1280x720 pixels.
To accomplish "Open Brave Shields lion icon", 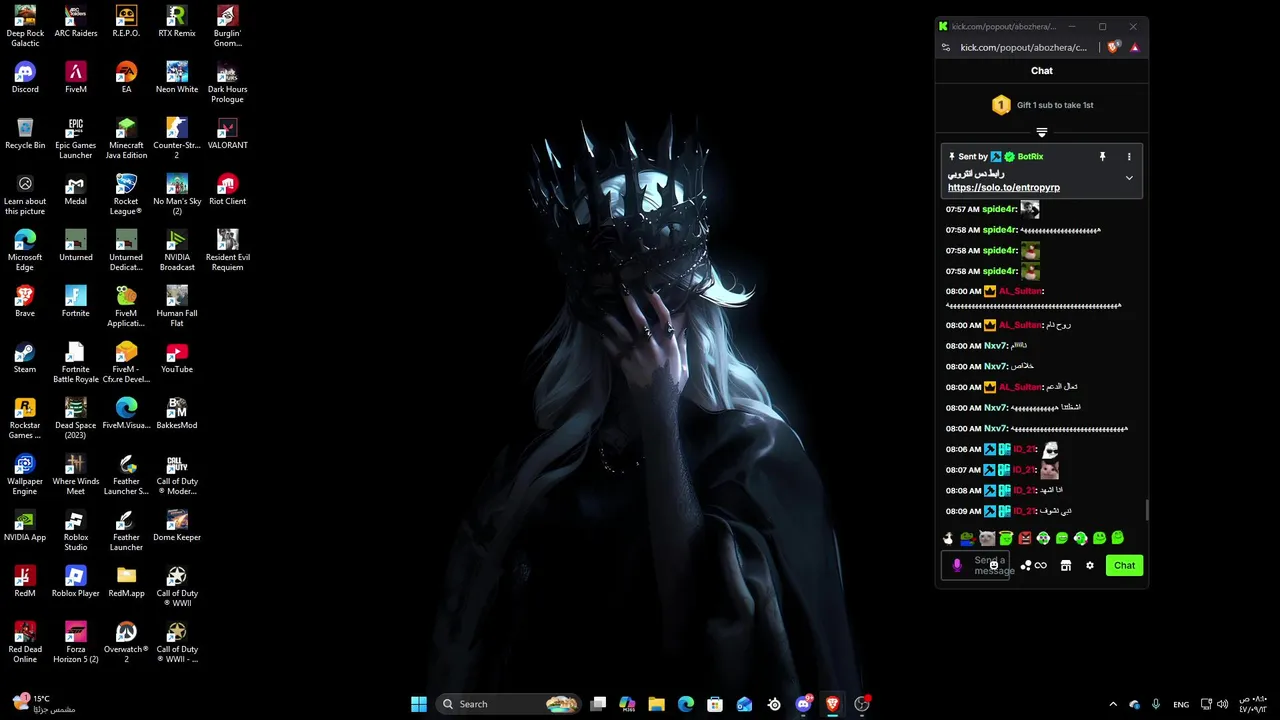I will pyautogui.click(x=1114, y=47).
